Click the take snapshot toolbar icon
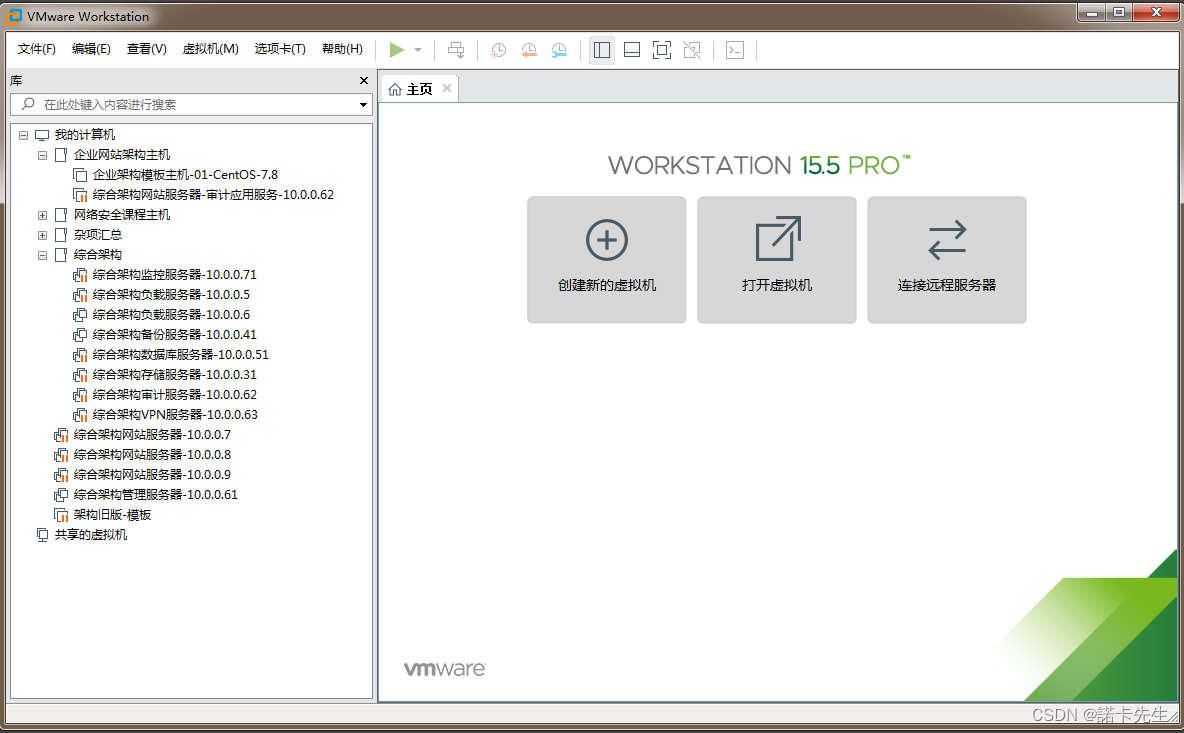Image resolution: width=1184 pixels, height=733 pixels. (x=498, y=50)
